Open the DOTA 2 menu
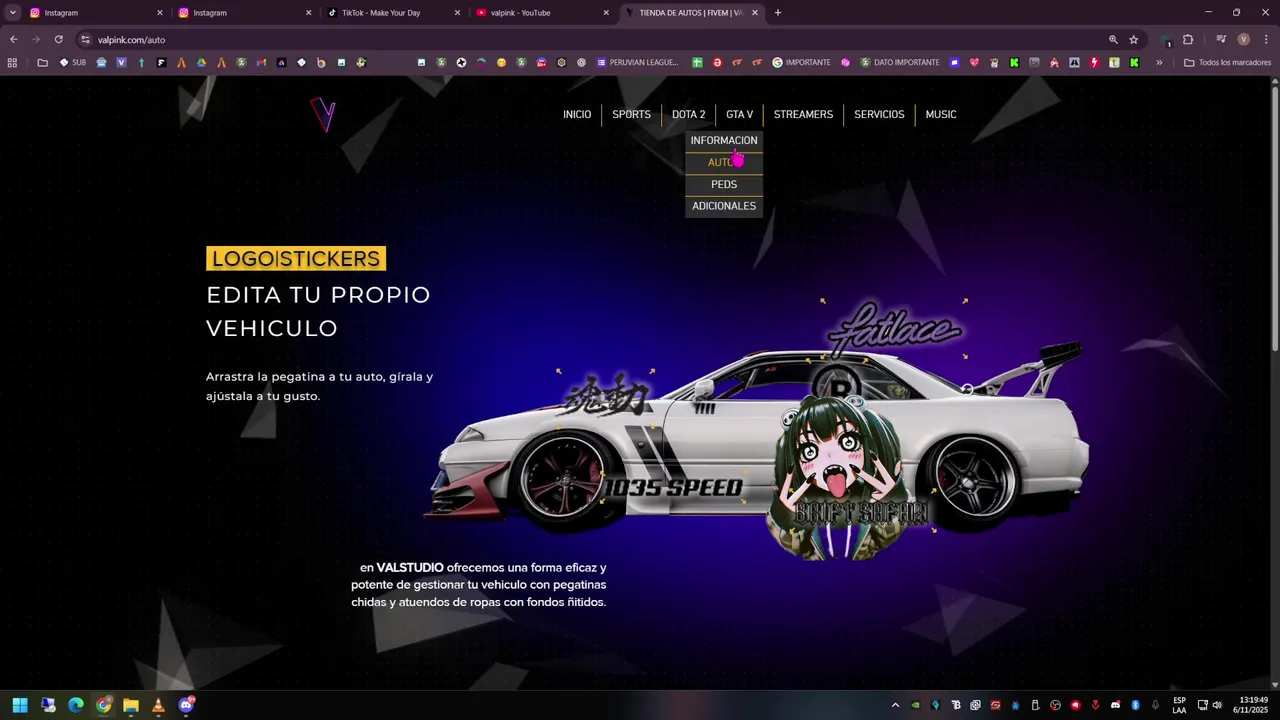1280x720 pixels. point(688,115)
